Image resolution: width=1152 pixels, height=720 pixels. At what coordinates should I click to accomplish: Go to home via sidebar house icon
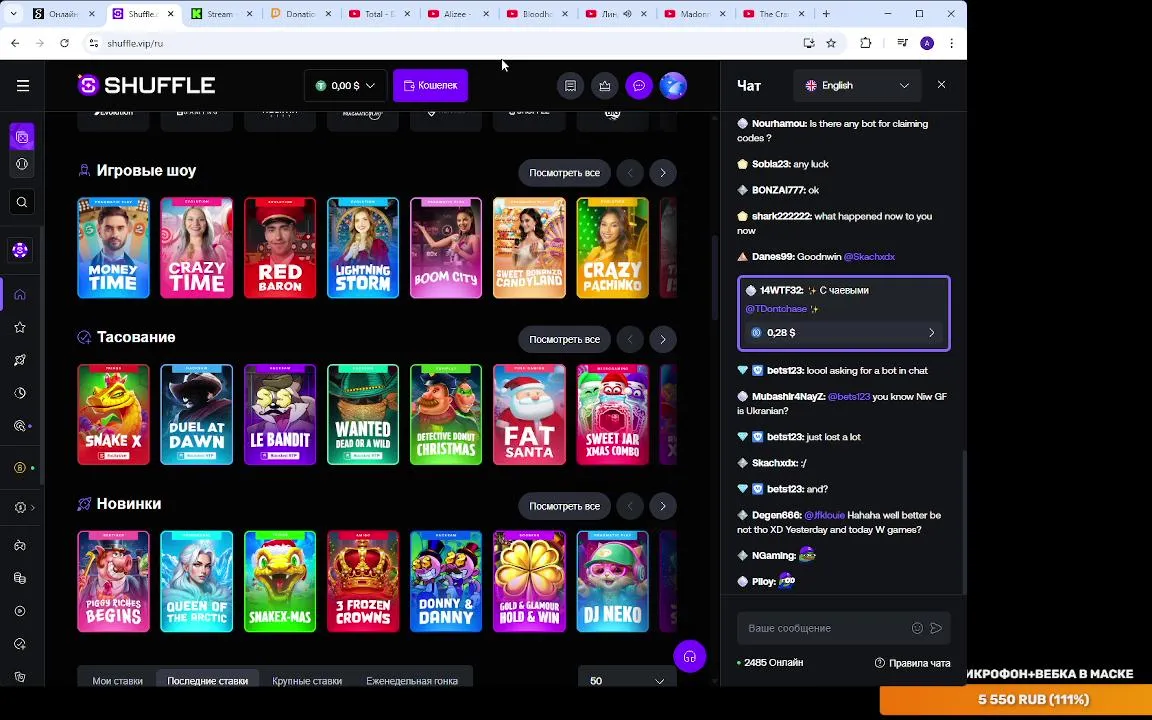[x=20, y=295]
